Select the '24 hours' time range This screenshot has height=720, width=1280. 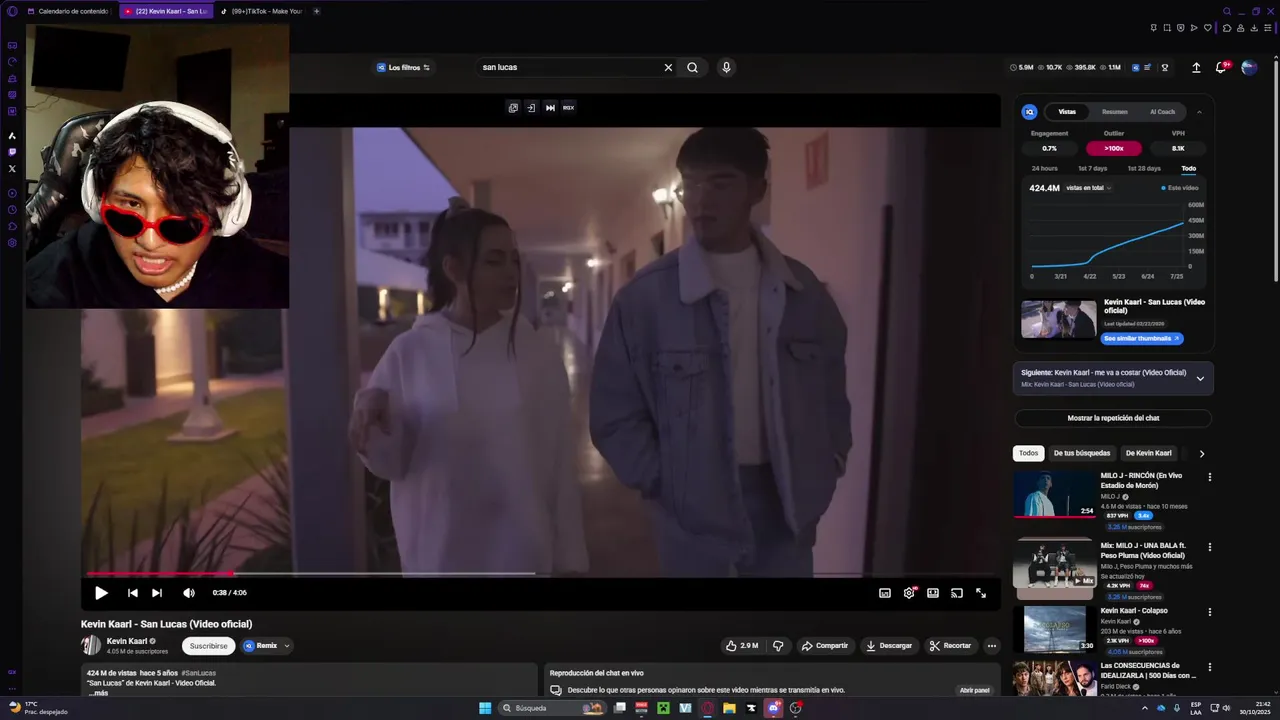click(x=1044, y=168)
